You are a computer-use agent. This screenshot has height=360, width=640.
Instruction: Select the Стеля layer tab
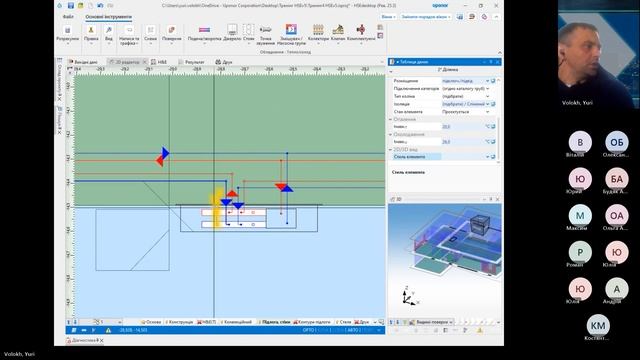343,322
